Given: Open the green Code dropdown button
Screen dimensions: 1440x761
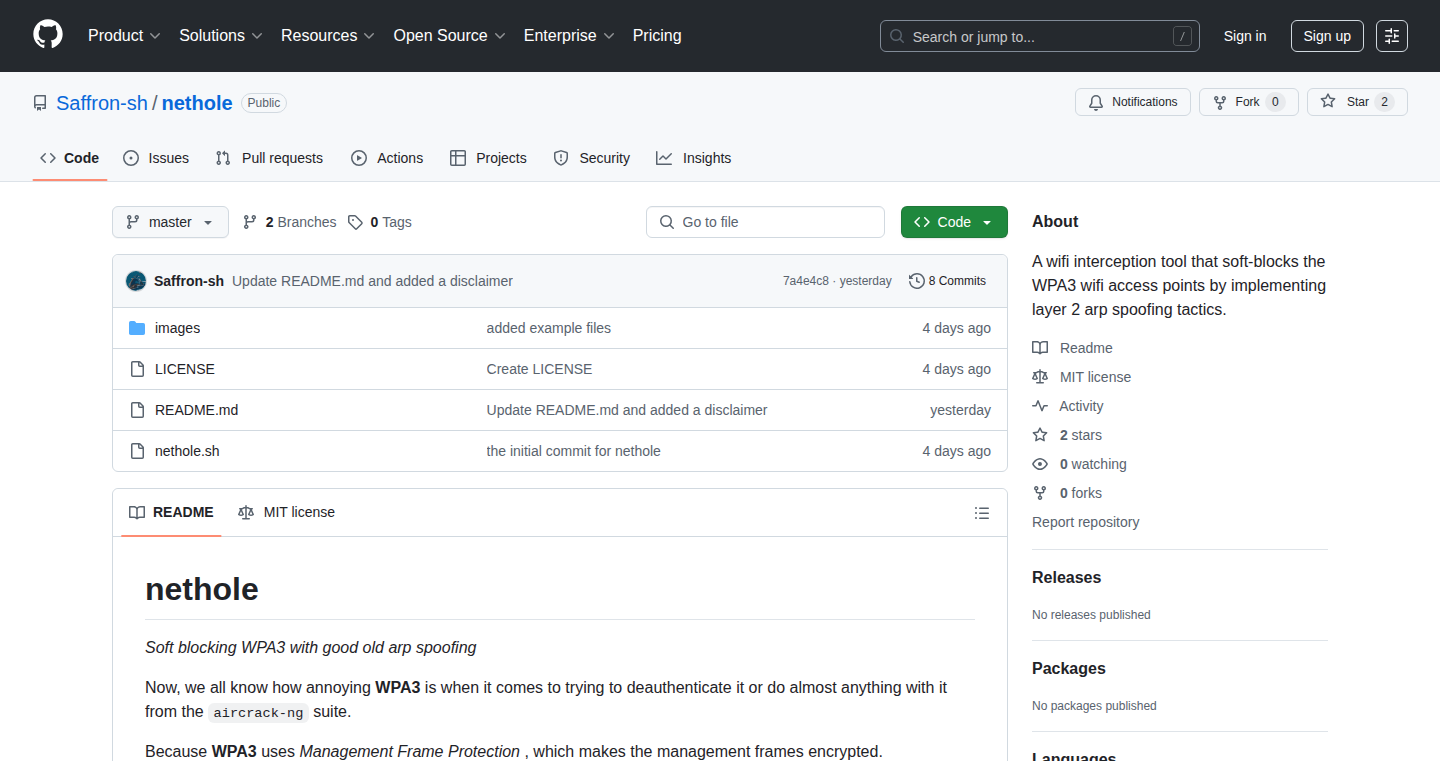Looking at the screenshot, I should pos(954,222).
